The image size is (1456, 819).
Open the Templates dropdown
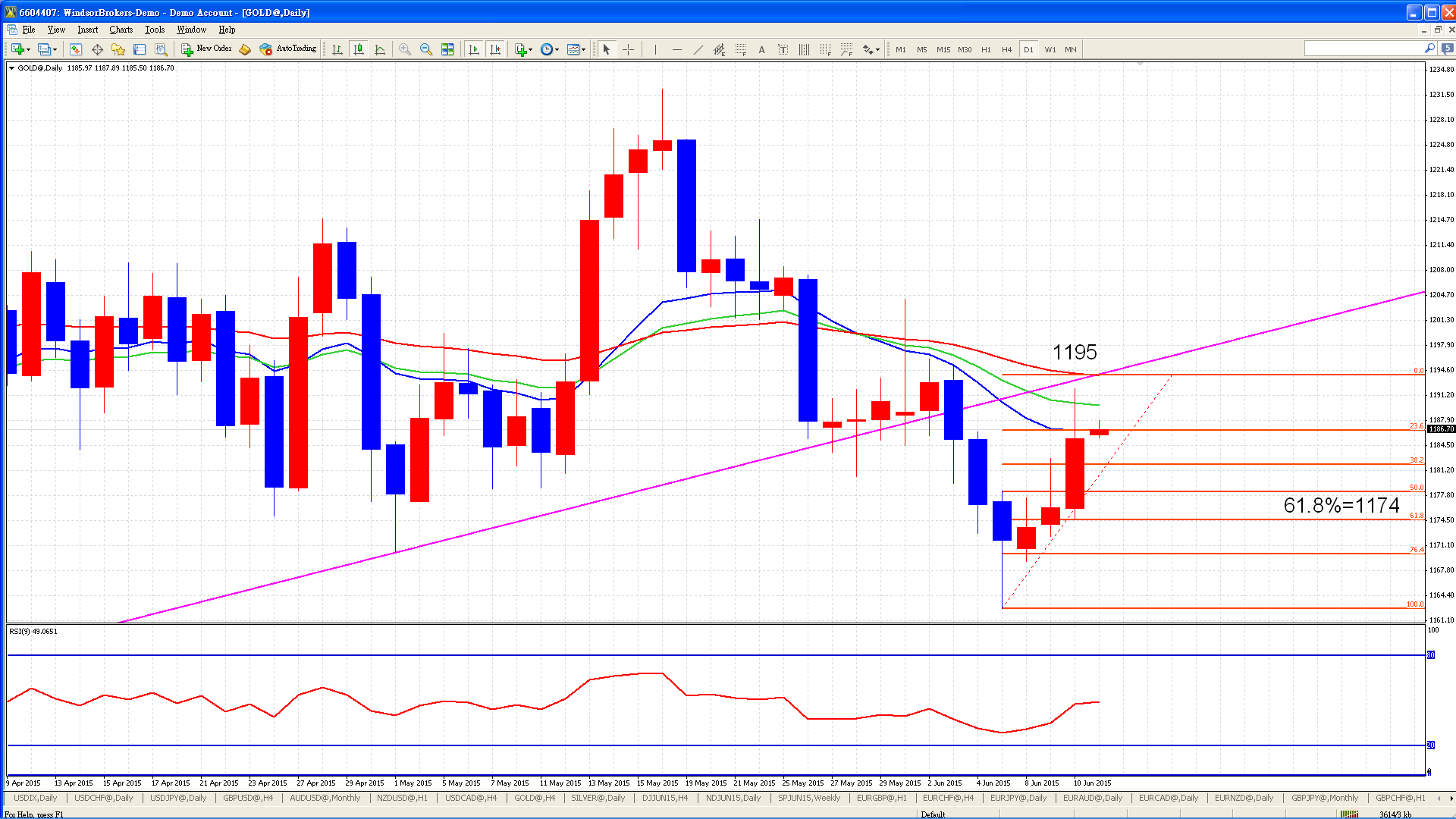tap(576, 49)
